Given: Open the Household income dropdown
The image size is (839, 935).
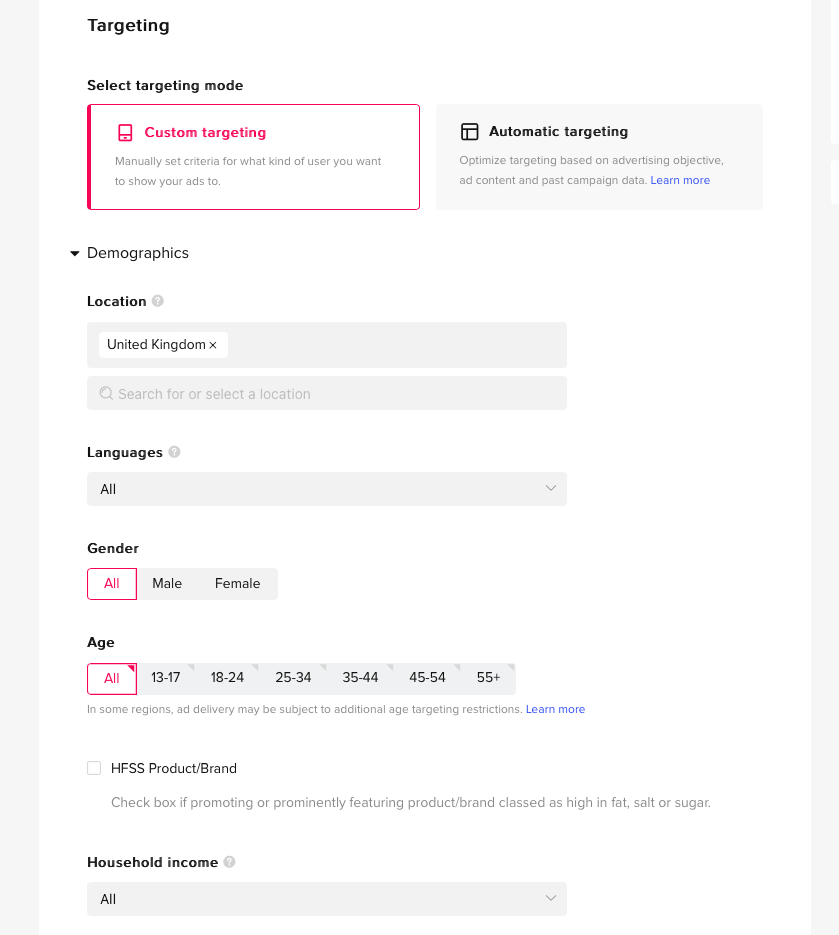Looking at the screenshot, I should pyautogui.click(x=326, y=899).
